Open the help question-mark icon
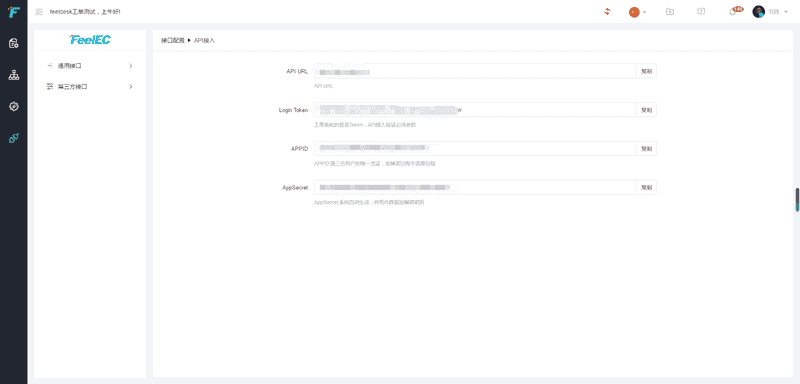Image resolution: width=800 pixels, height=384 pixels. (x=702, y=12)
